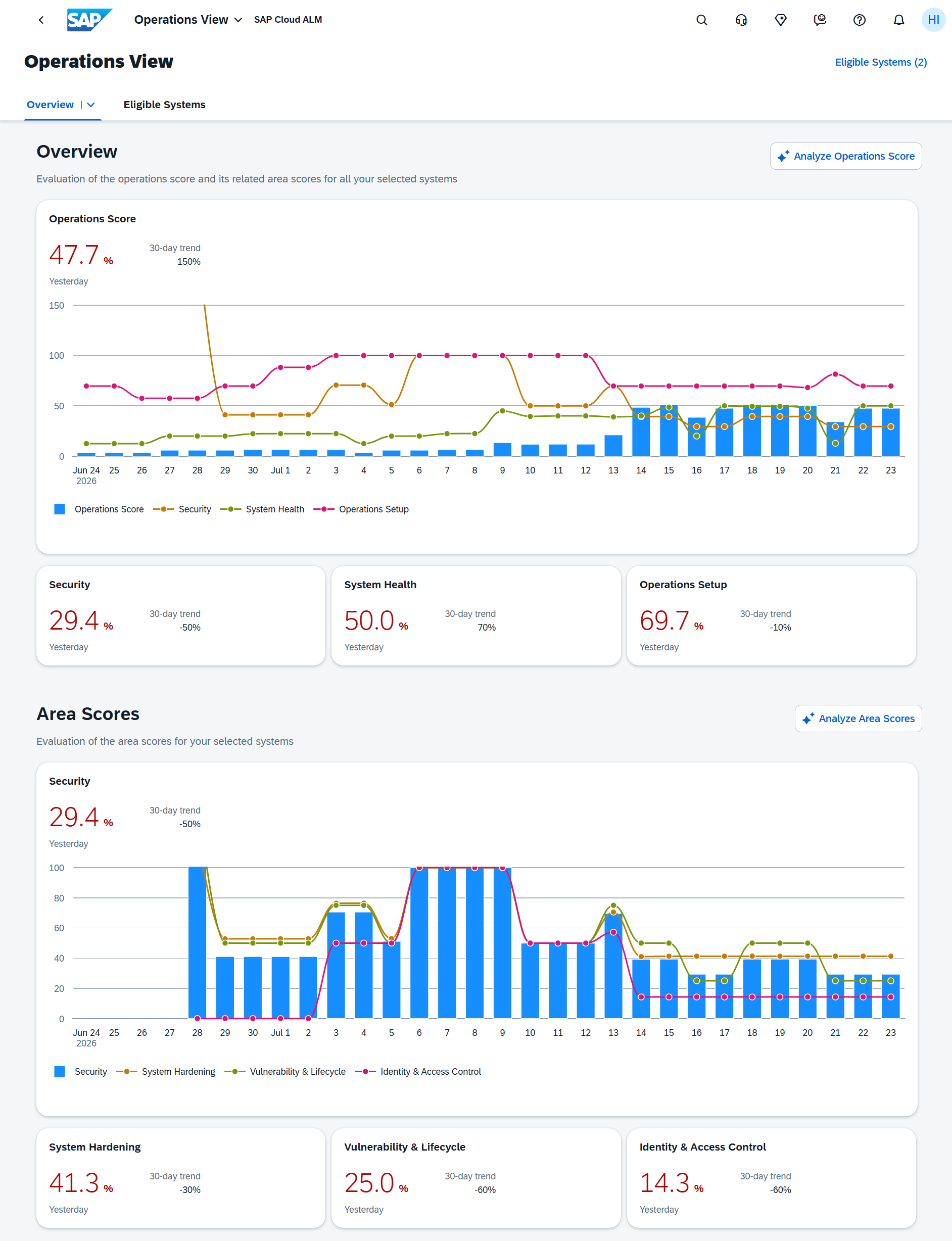
Task: Open the System Hardening 41.3% card
Action: point(181,1177)
